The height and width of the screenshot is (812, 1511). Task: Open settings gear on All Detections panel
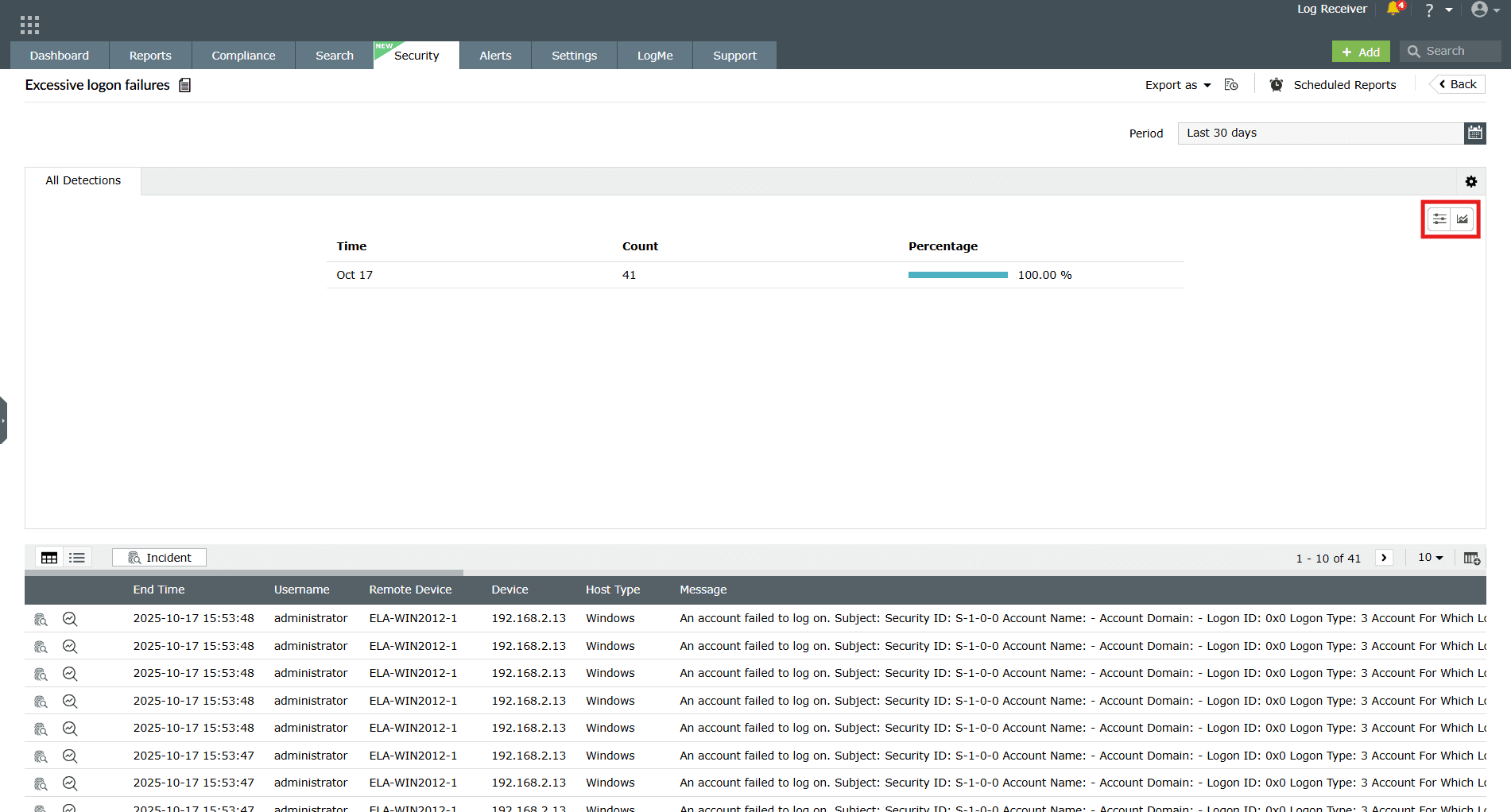point(1470,181)
